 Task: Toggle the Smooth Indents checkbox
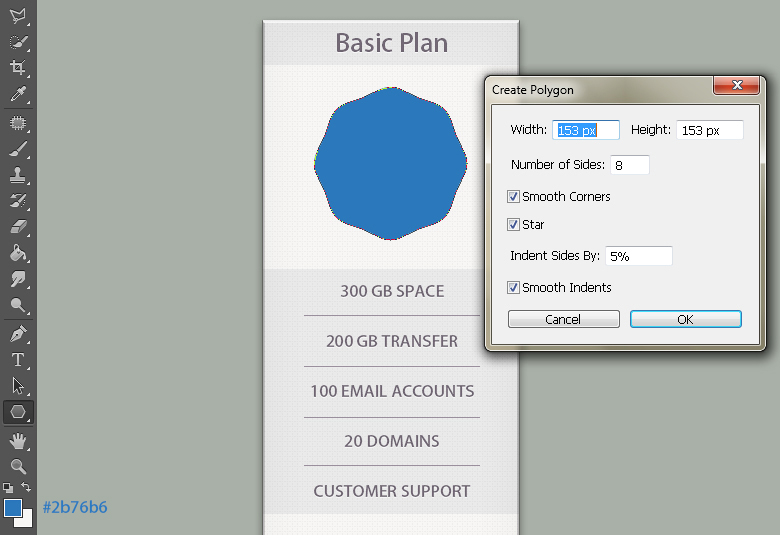(x=514, y=288)
